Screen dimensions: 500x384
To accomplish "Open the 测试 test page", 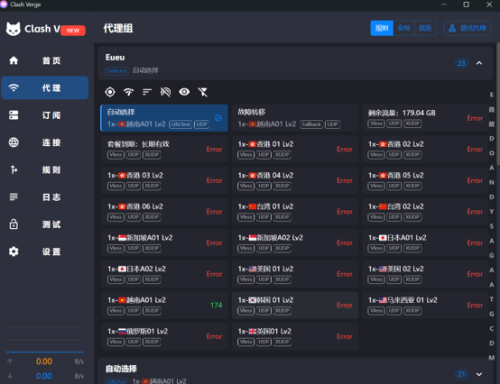I will click(x=45, y=224).
